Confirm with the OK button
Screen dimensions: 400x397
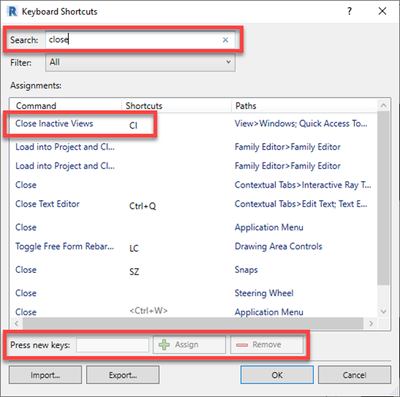point(277,375)
